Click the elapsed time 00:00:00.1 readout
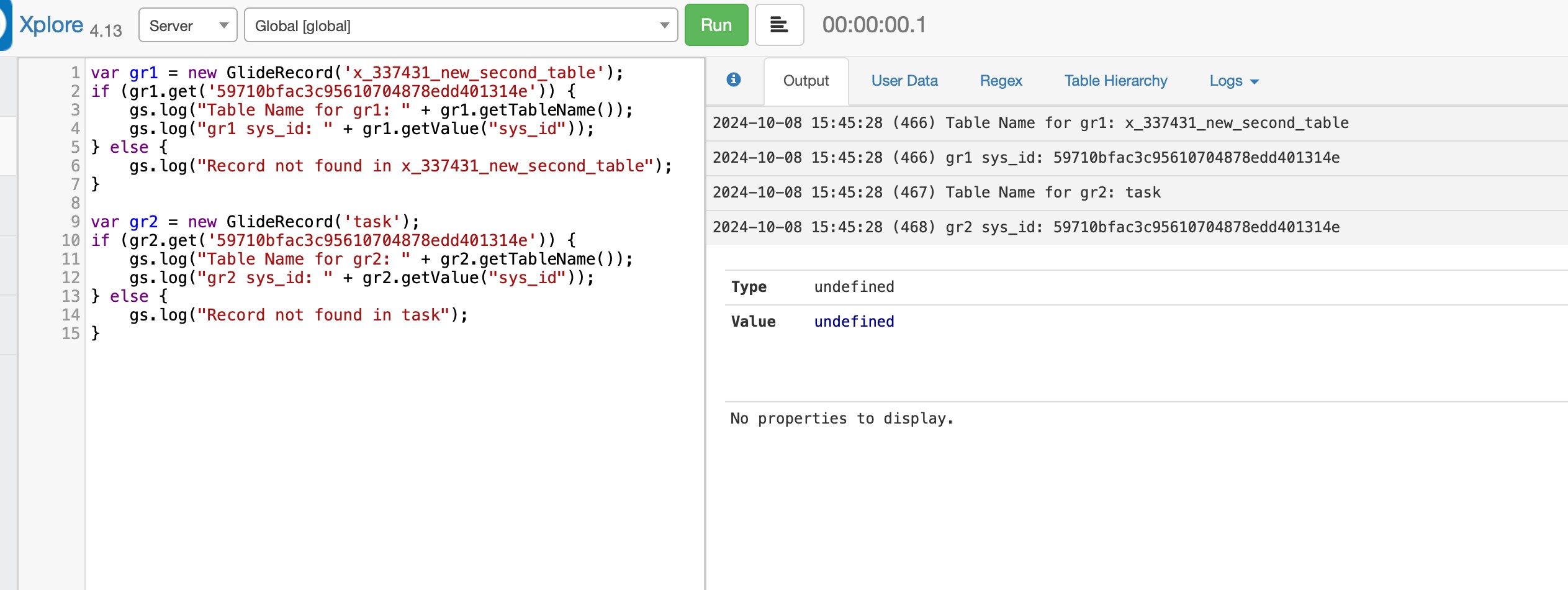This screenshot has height=590, width=1568. [x=874, y=25]
